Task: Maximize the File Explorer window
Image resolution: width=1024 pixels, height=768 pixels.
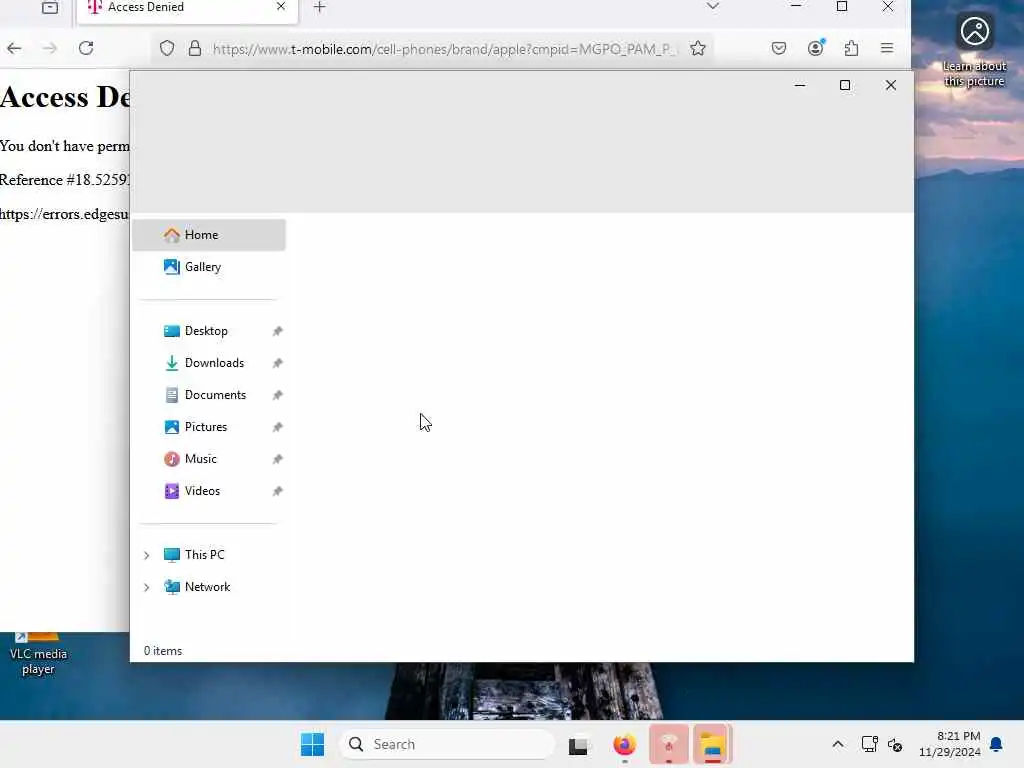Action: 844,86
